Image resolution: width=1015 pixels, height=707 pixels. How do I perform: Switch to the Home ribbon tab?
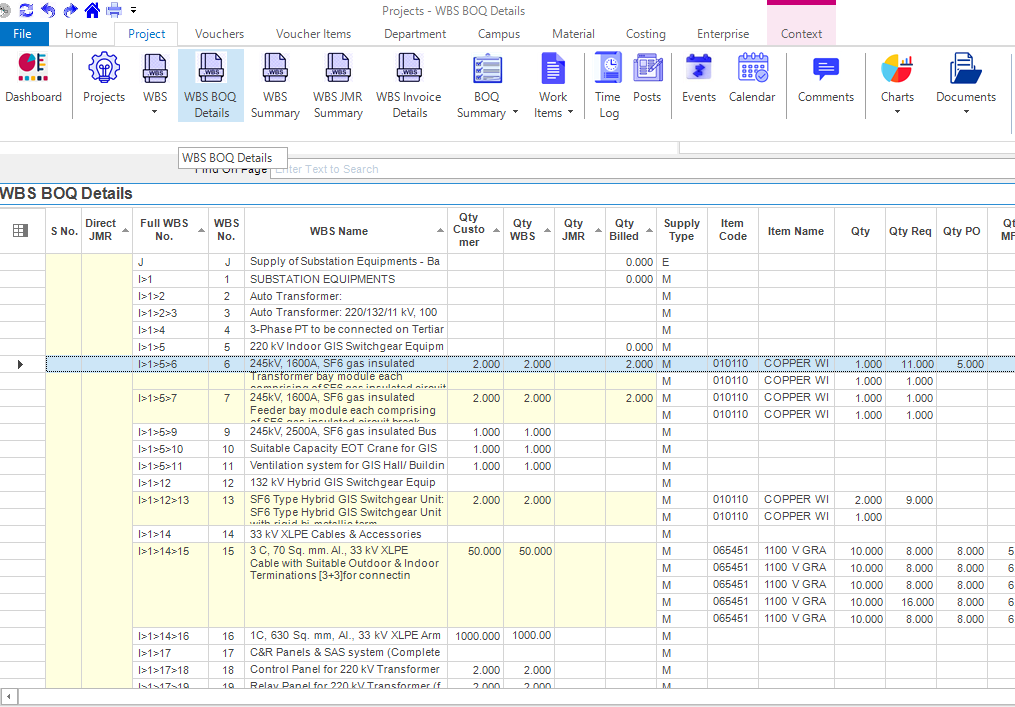click(x=81, y=34)
